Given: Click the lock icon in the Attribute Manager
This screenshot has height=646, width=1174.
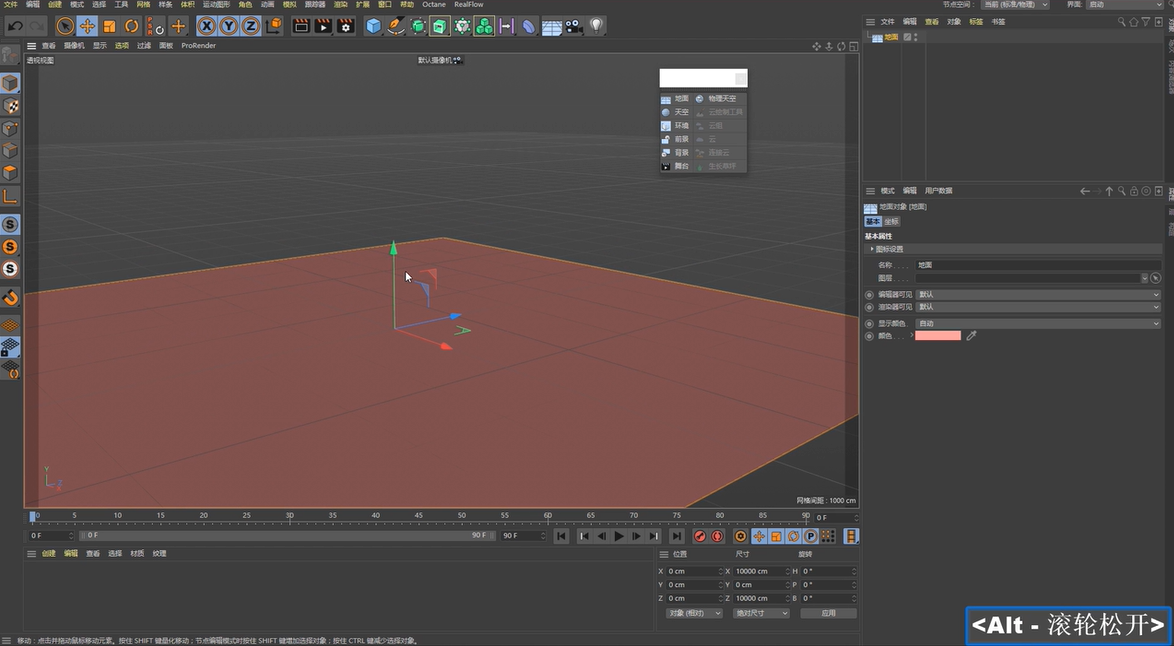Looking at the screenshot, I should [1134, 191].
